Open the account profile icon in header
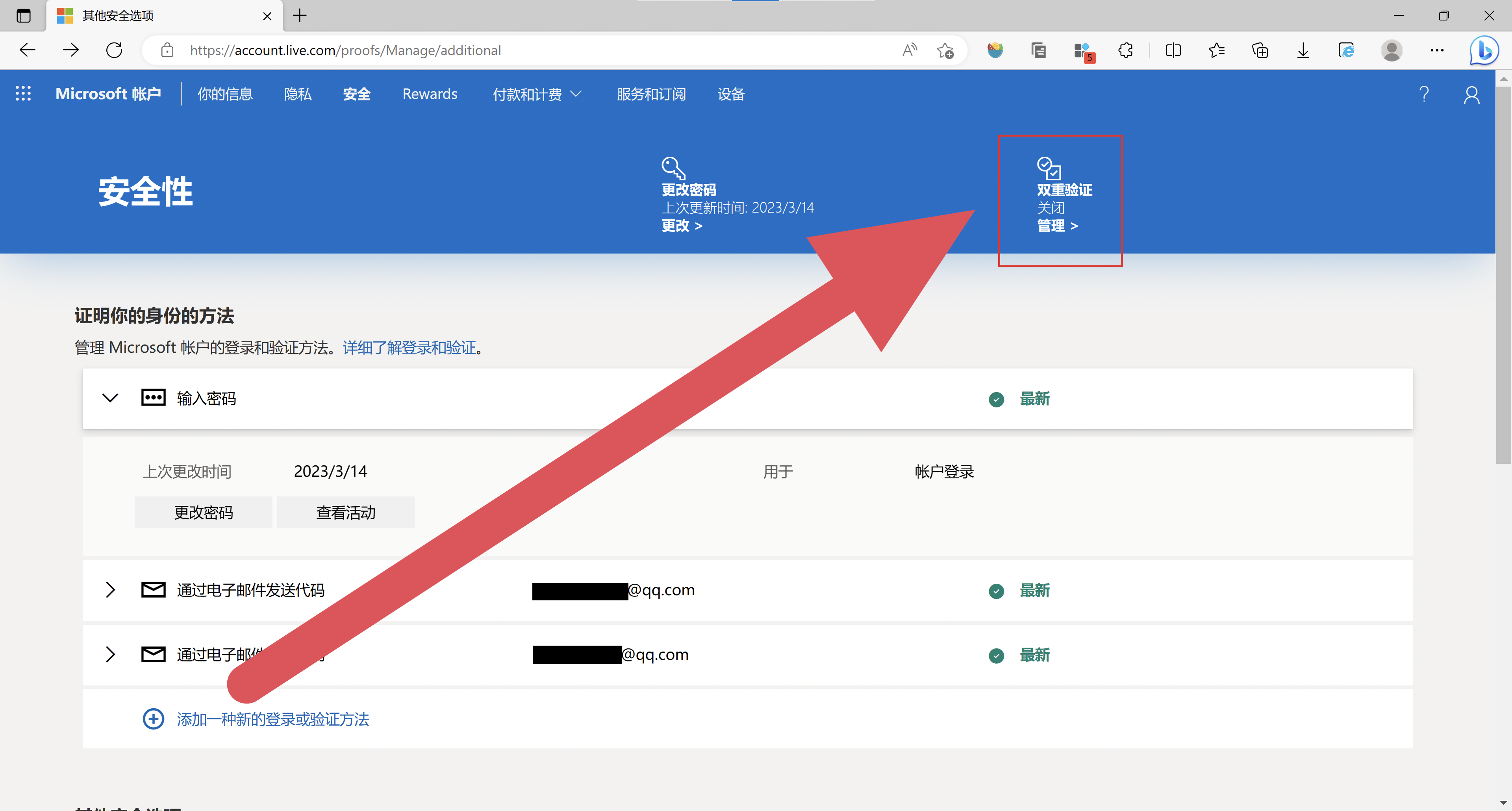The width and height of the screenshot is (1512, 811). pyautogui.click(x=1471, y=94)
